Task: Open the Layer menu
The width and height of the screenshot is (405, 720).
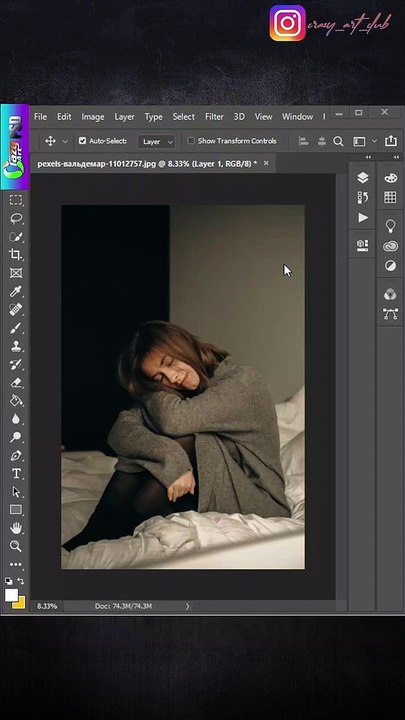Action: coord(124,117)
